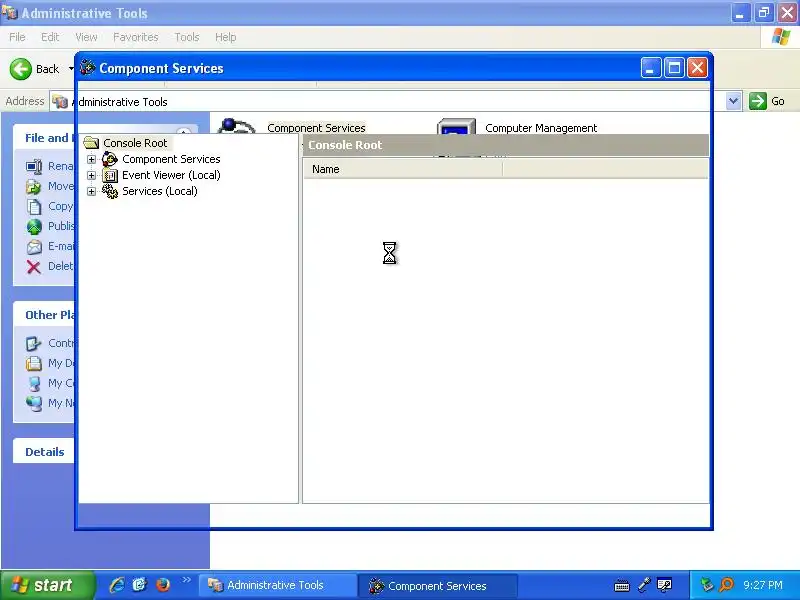Click the Rename task icon in sidebar
Screen dimensions: 800x600
(34, 166)
